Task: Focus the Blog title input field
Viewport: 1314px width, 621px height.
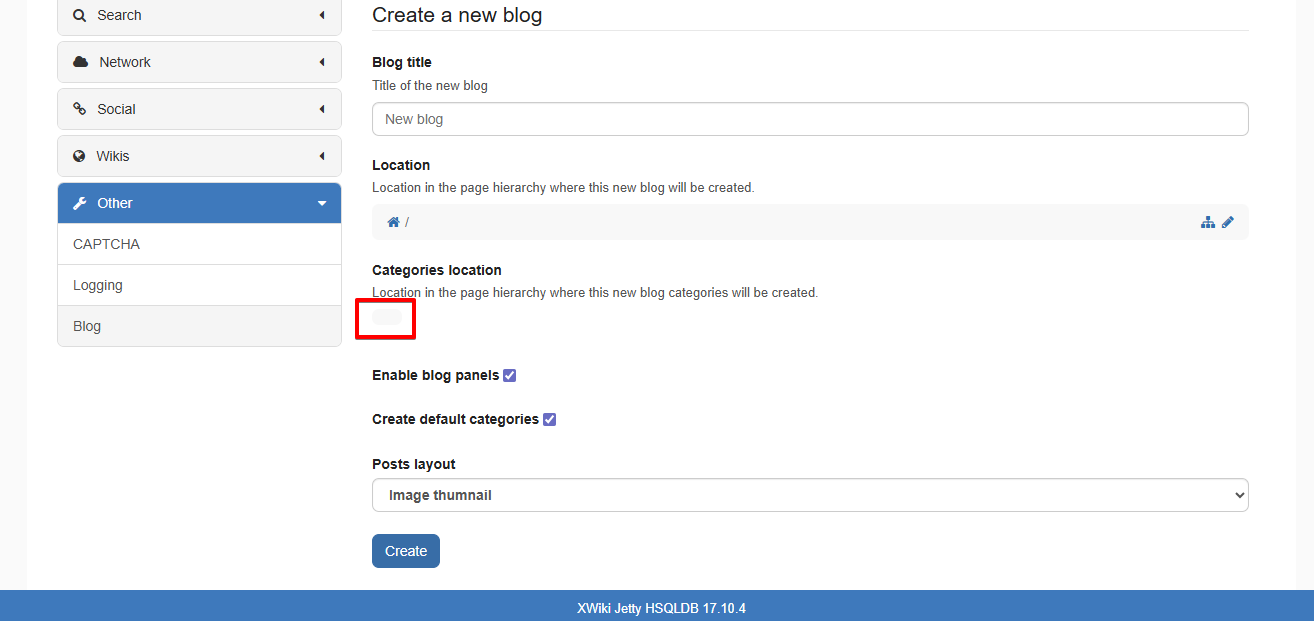Action: click(x=810, y=119)
